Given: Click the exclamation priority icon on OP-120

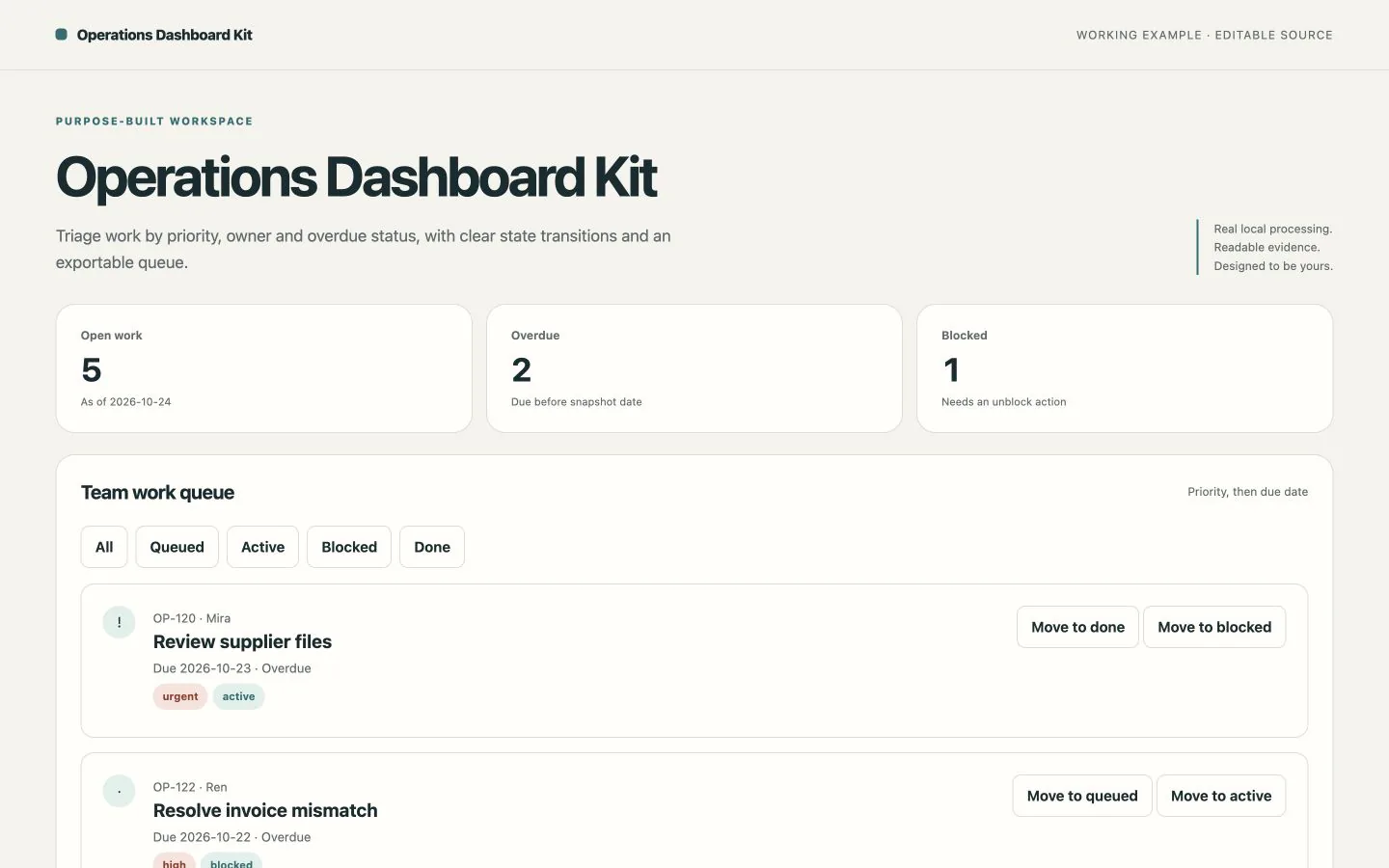Looking at the screenshot, I should coord(120,622).
